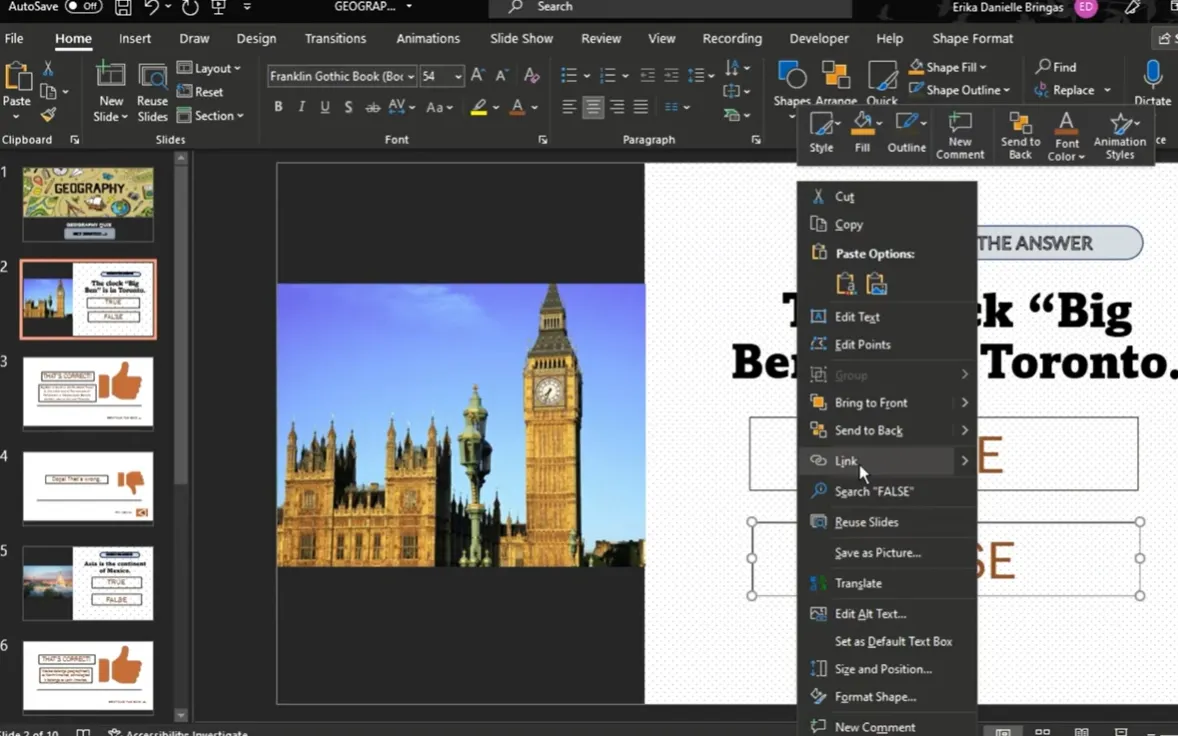Click the Shapes gallery icon
The height and width of the screenshot is (736, 1178).
coord(791,78)
